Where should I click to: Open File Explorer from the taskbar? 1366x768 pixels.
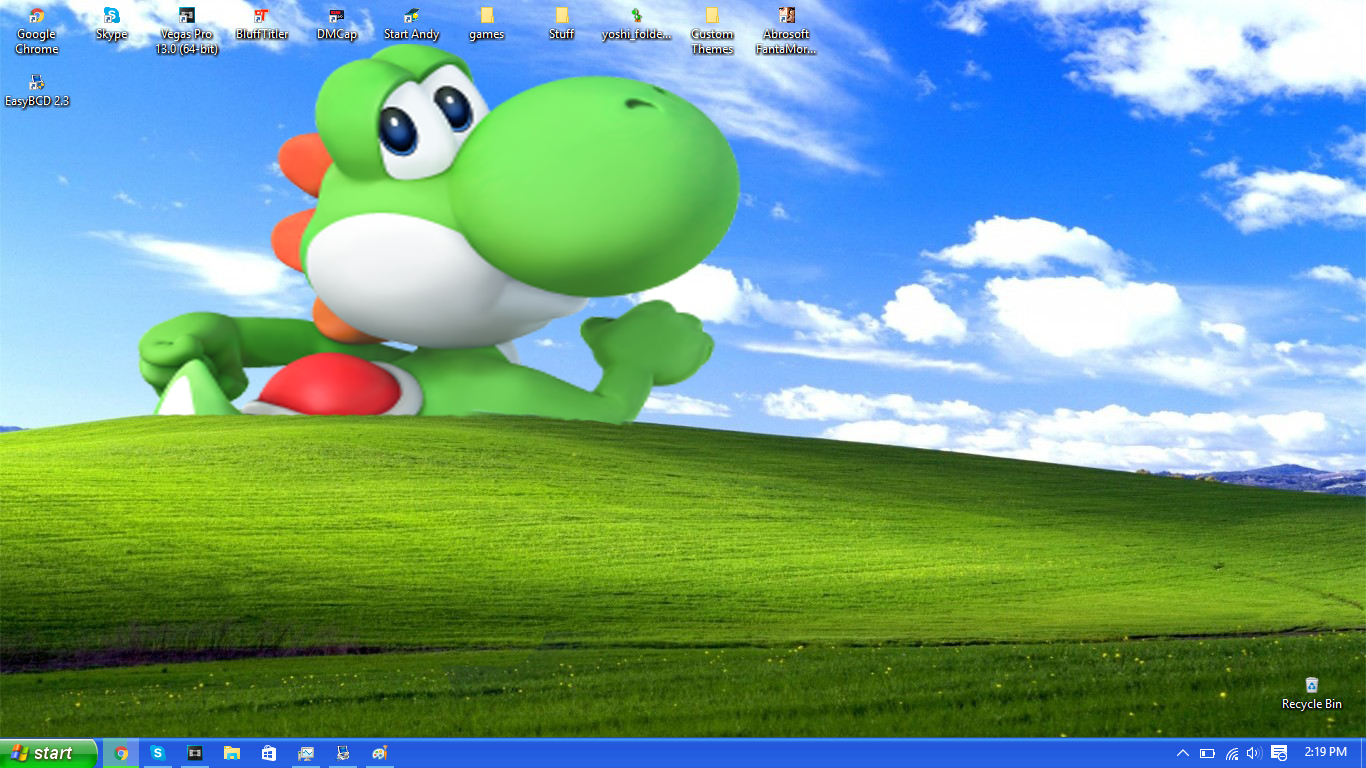click(232, 753)
